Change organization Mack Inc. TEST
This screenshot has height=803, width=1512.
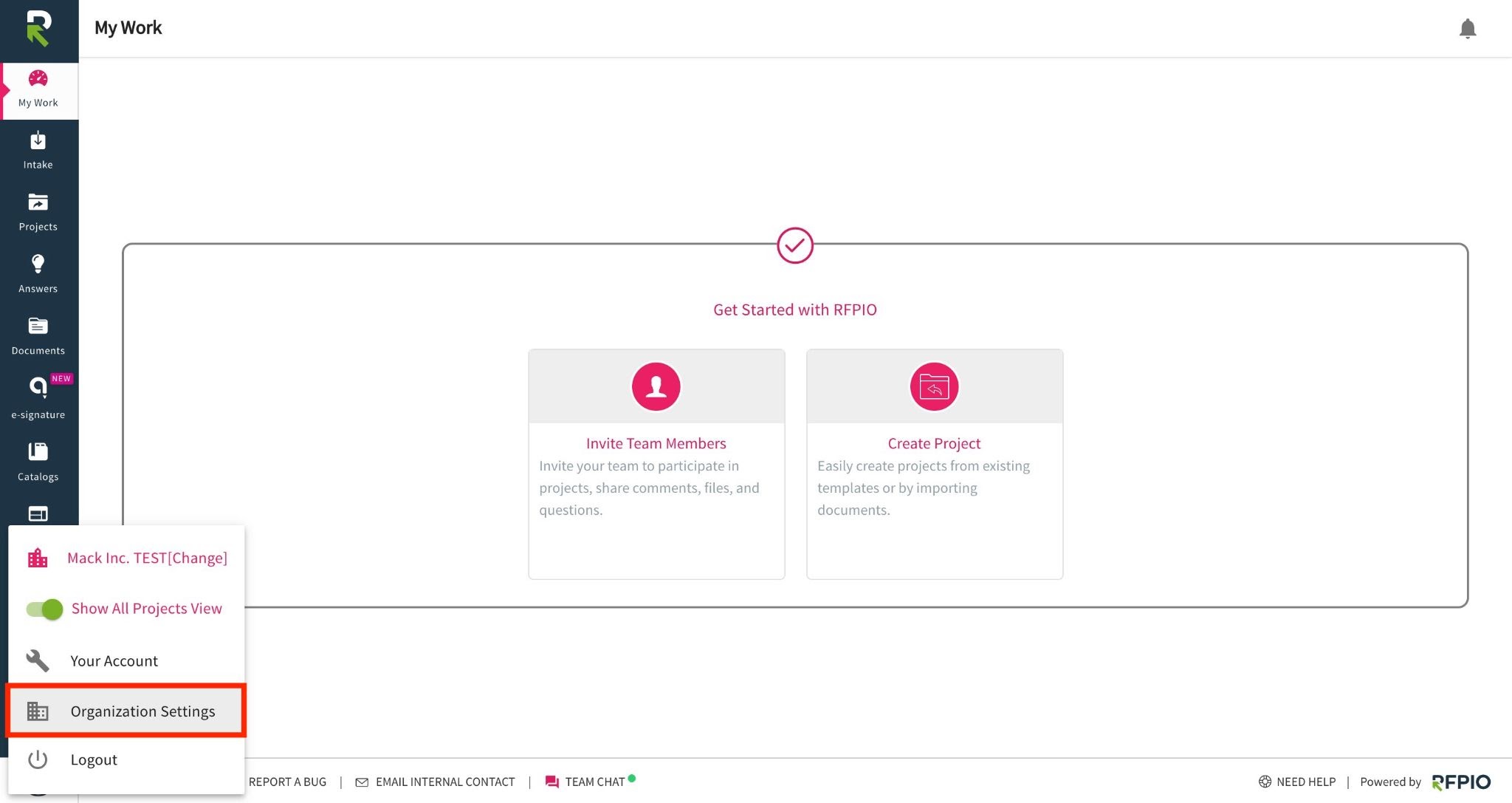(x=147, y=558)
